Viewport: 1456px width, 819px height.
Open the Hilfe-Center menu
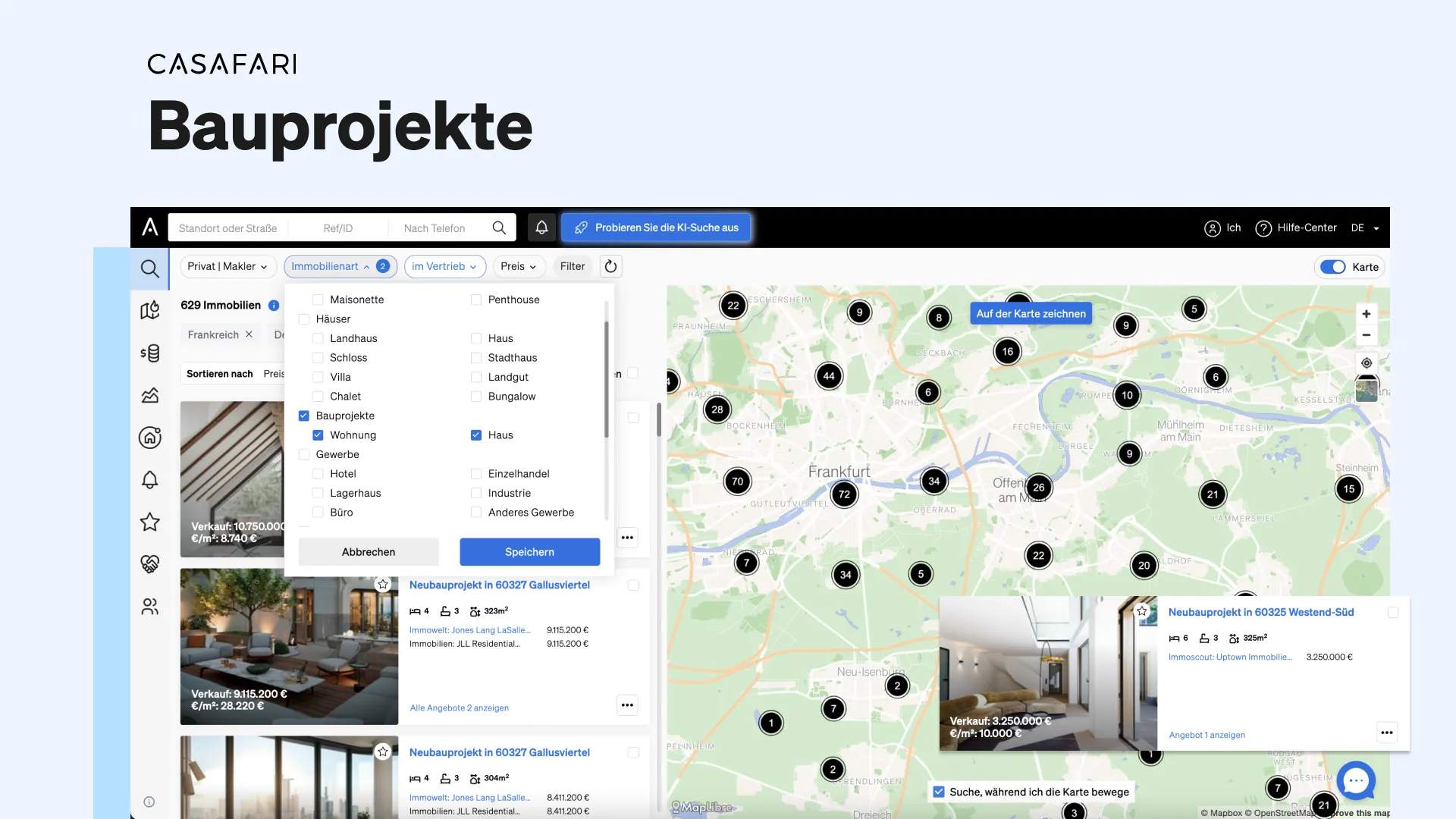pos(1296,227)
